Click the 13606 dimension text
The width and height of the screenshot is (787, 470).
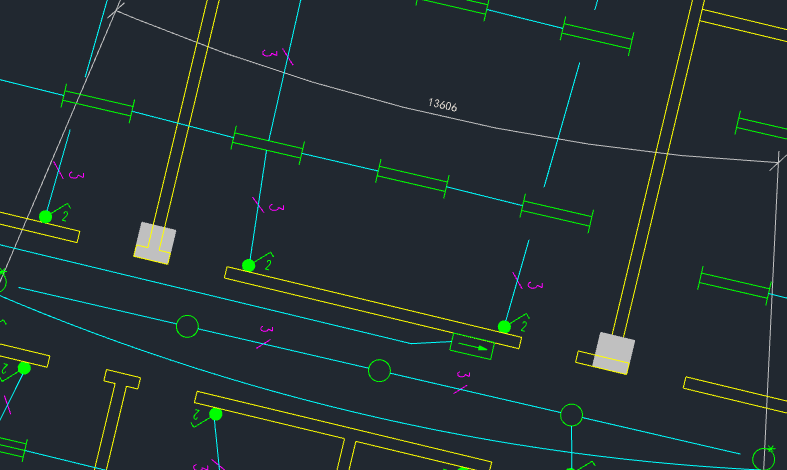click(x=442, y=104)
